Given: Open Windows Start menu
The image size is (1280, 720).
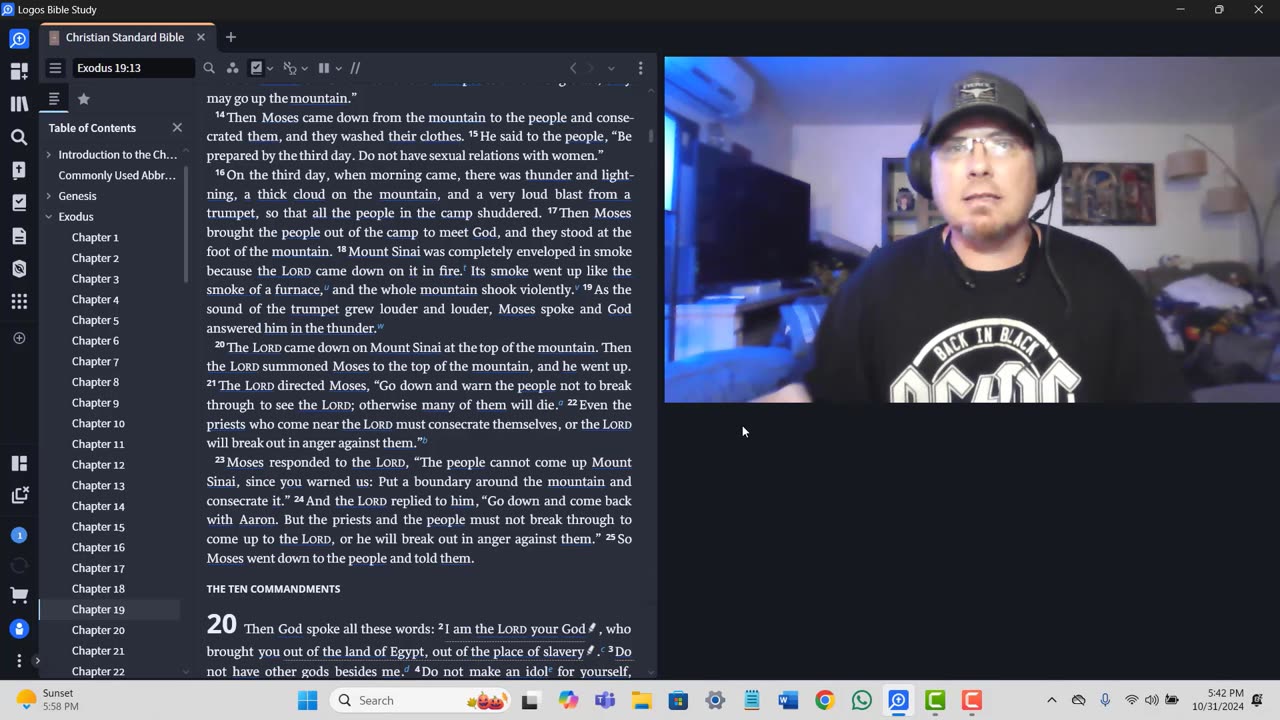Looking at the screenshot, I should 307,700.
